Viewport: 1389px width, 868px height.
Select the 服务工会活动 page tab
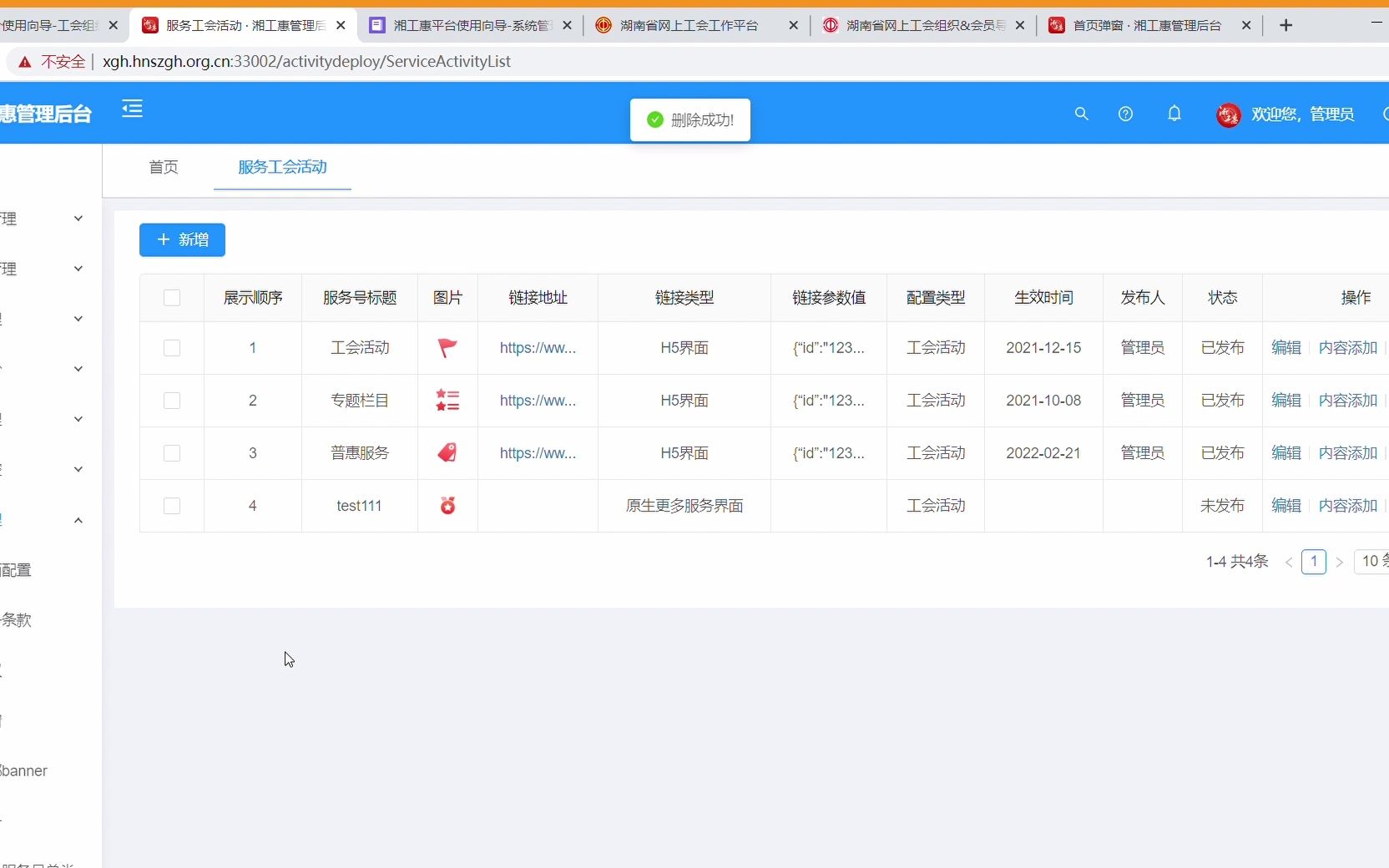coord(282,167)
